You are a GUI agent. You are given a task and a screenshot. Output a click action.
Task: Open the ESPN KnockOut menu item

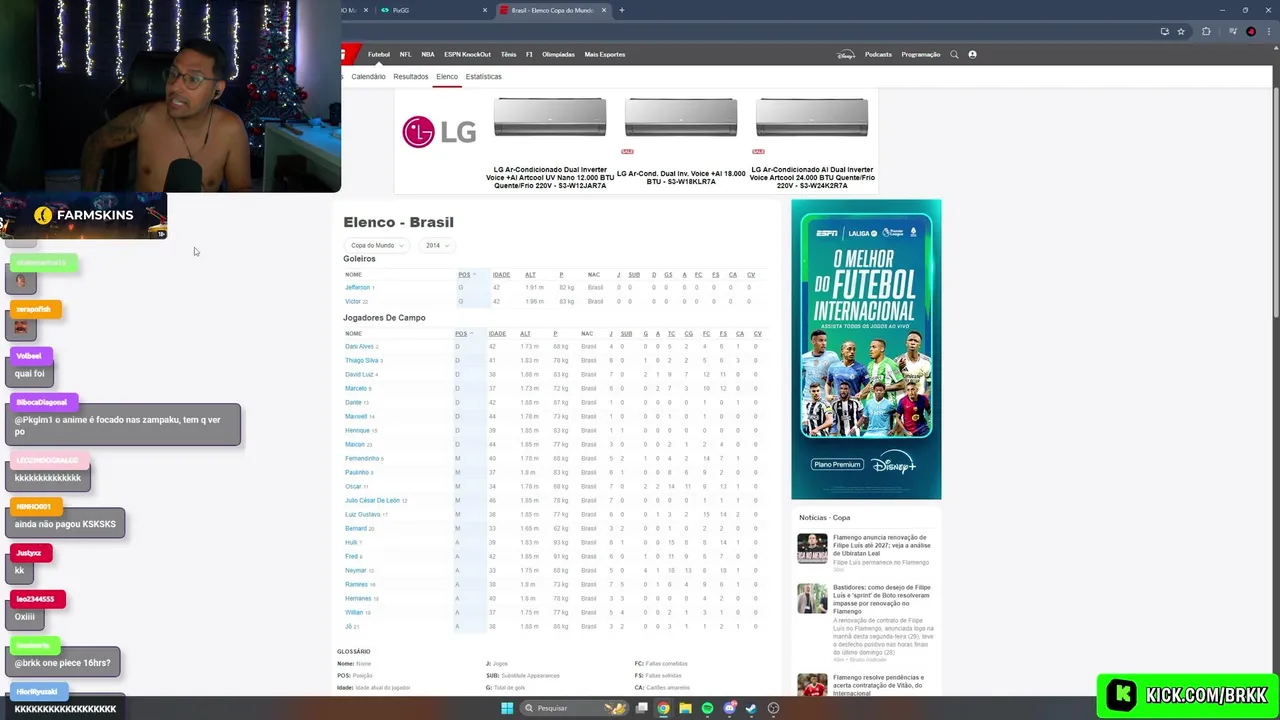pos(467,54)
